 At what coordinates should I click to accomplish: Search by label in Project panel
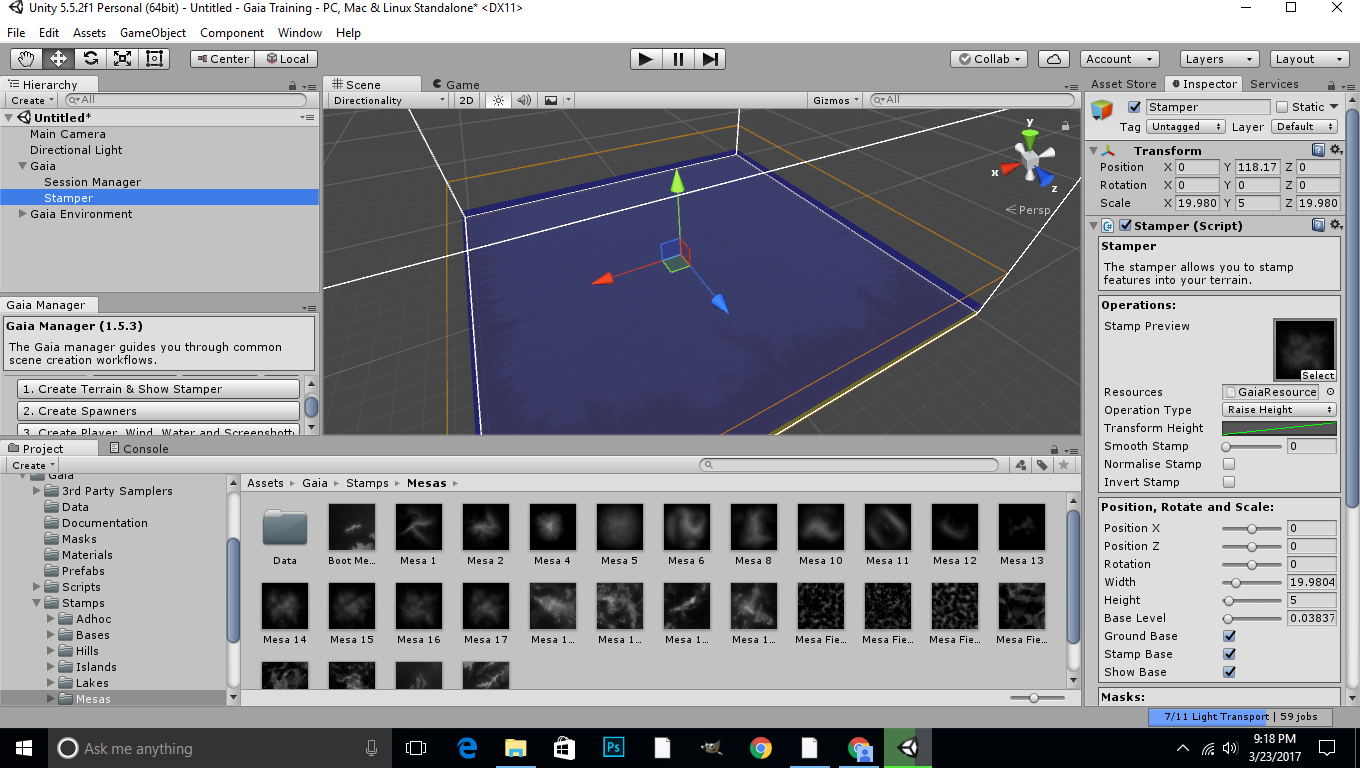click(1042, 465)
